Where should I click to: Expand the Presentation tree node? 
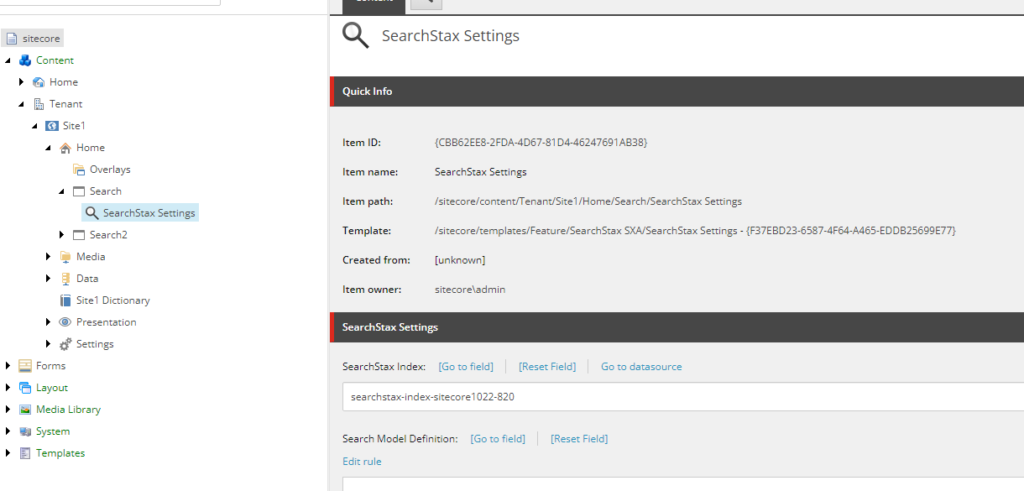[48, 322]
